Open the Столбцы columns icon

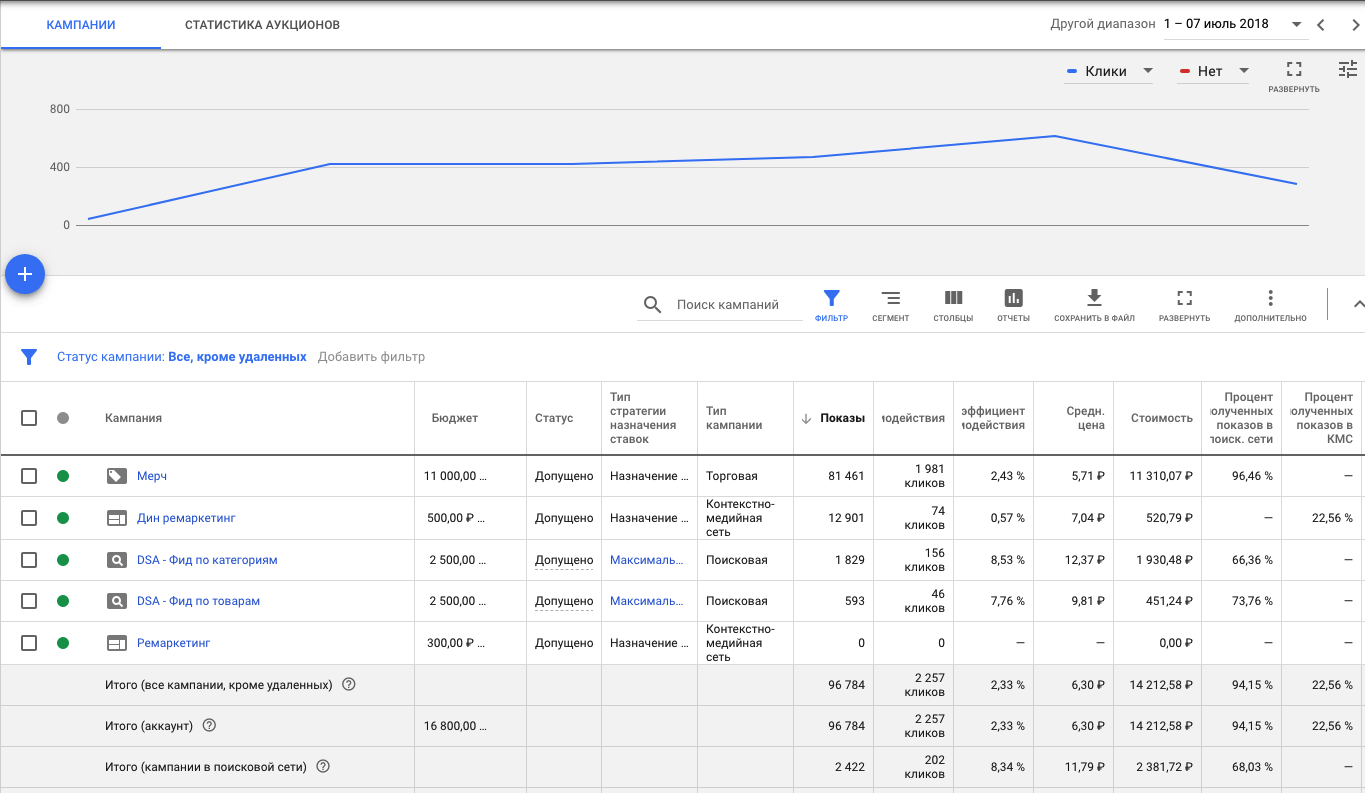[x=953, y=298]
